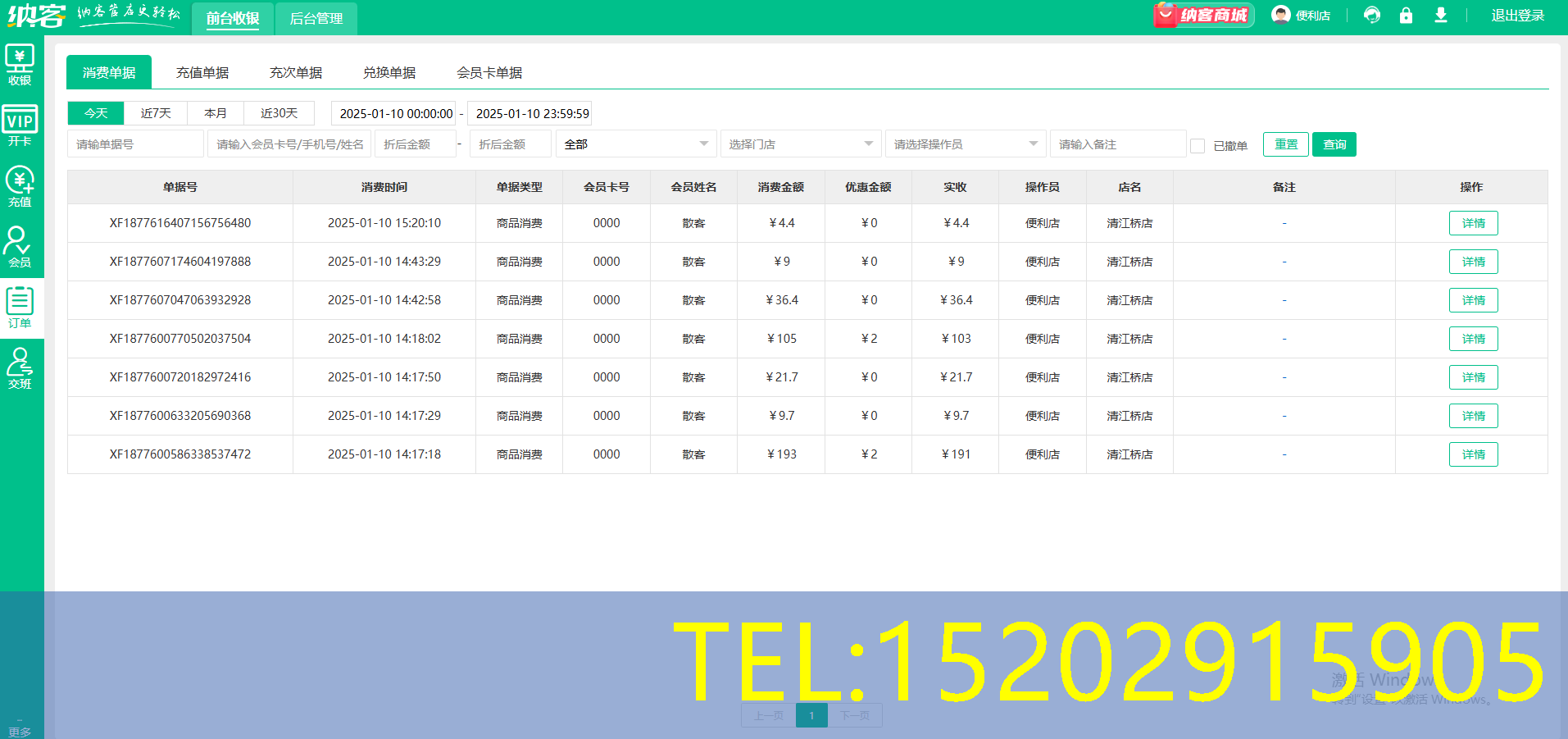Click the 重置 reset button
Viewport: 1568px width, 739px height.
pos(1285,144)
